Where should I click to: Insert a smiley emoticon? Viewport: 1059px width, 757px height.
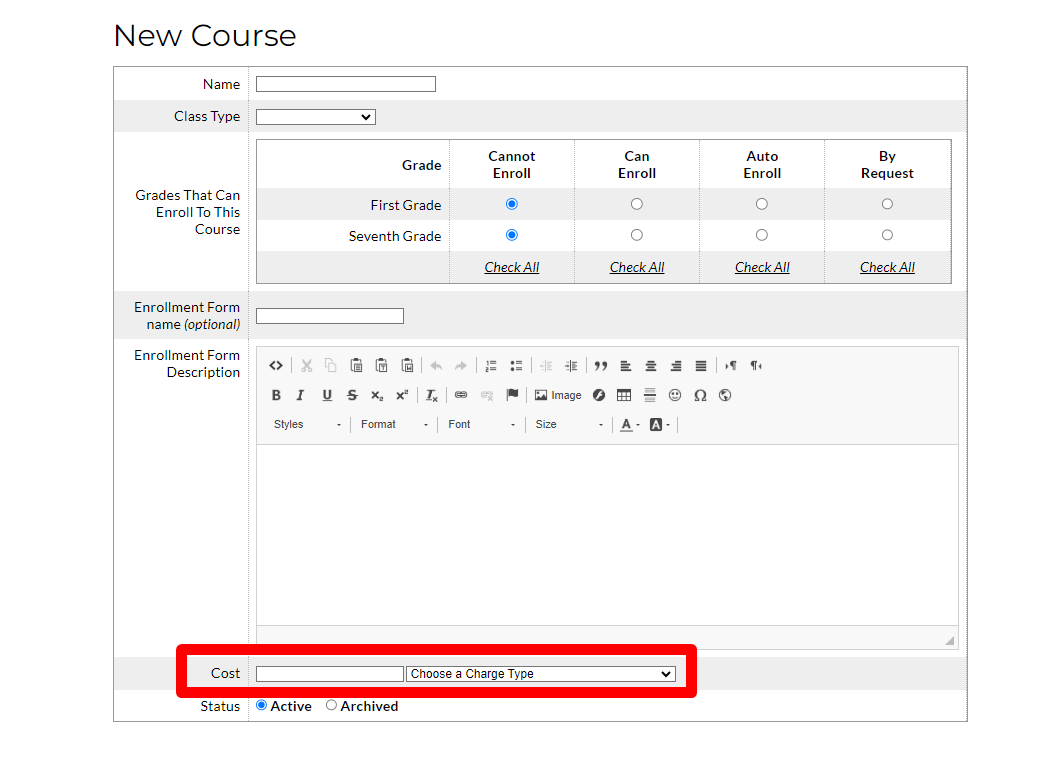[674, 394]
